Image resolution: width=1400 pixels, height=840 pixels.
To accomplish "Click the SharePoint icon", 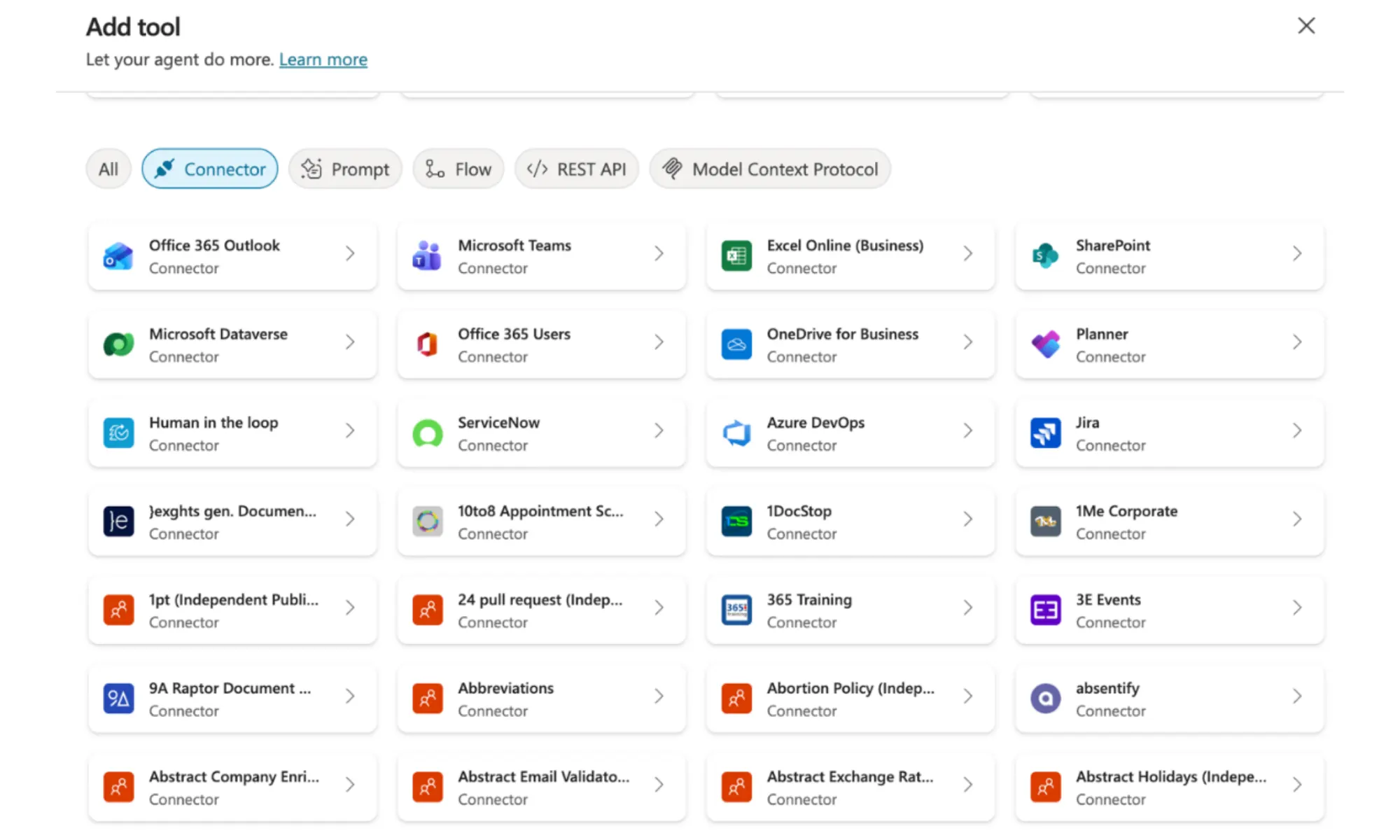I will pos(1045,256).
